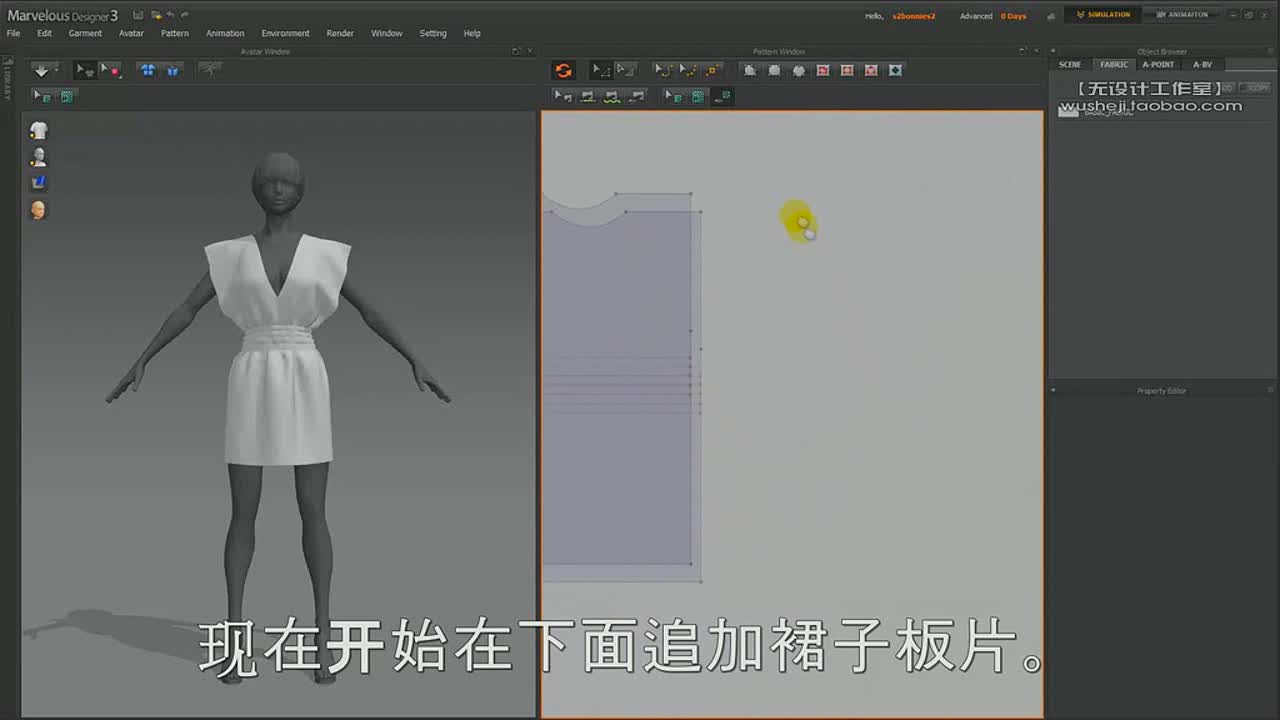Select the garment move/select tool in Avatar toolbar
The image size is (1280, 720).
click(85, 70)
